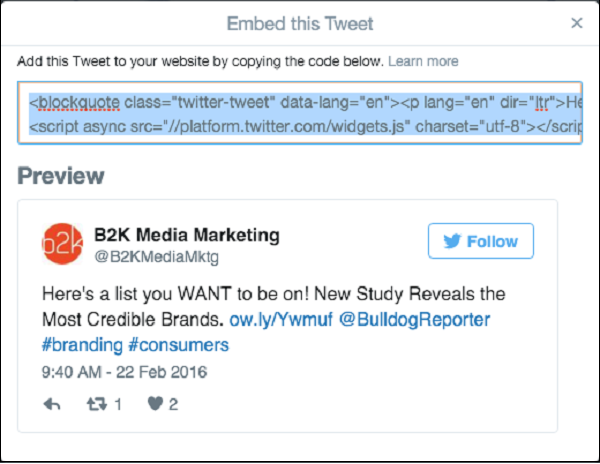Click the Twitter bird icon in Follow button
The image size is (600, 464).
point(452,241)
